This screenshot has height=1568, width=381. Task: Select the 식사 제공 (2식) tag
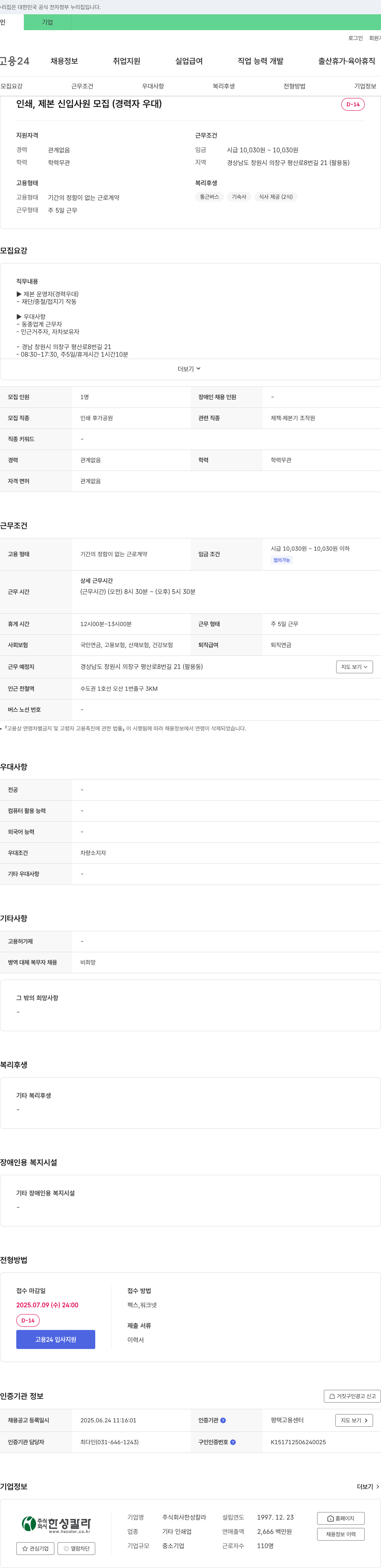click(276, 197)
